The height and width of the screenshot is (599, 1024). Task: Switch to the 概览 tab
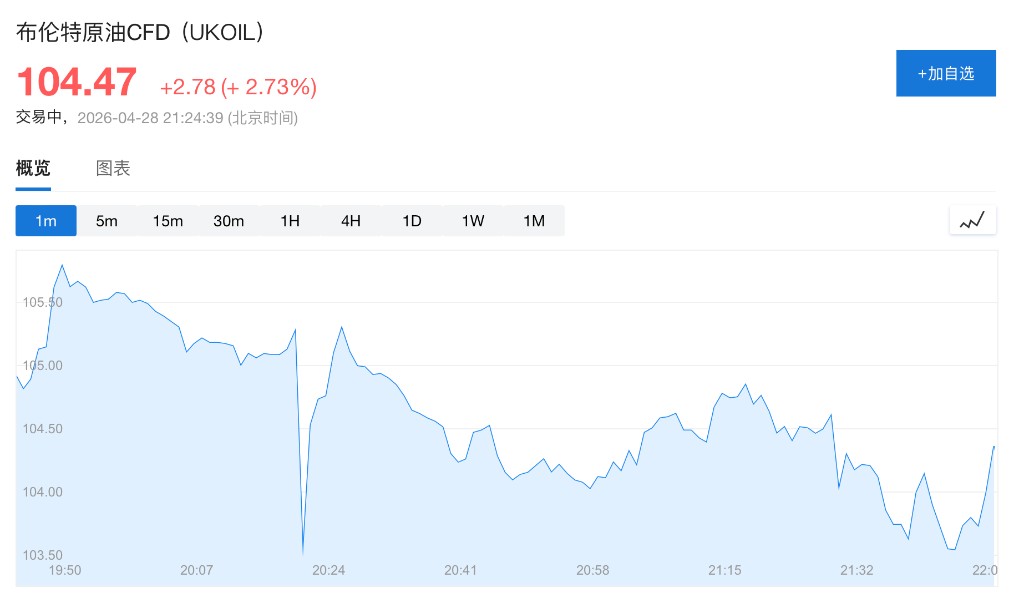(x=33, y=168)
